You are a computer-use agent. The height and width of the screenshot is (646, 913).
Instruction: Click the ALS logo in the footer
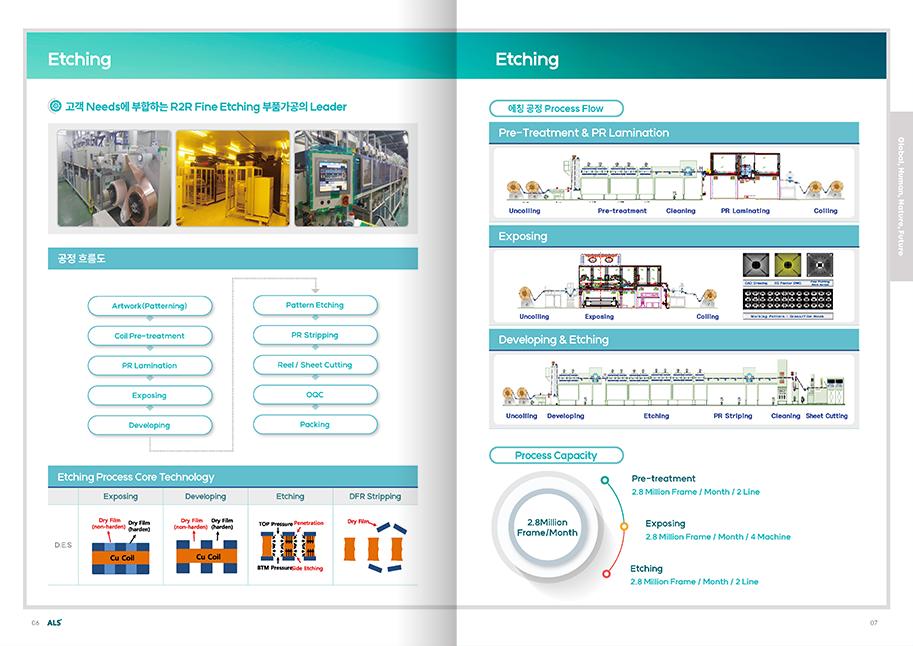coord(54,622)
